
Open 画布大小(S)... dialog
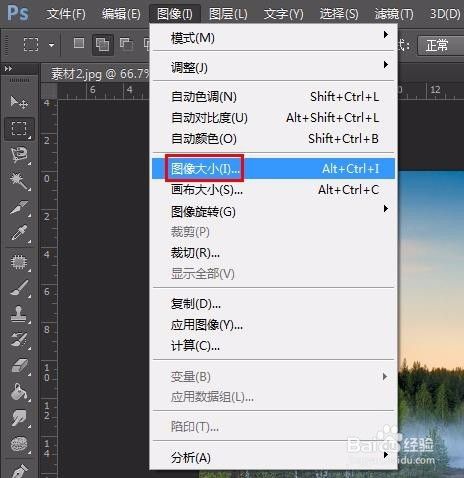[x=273, y=190]
